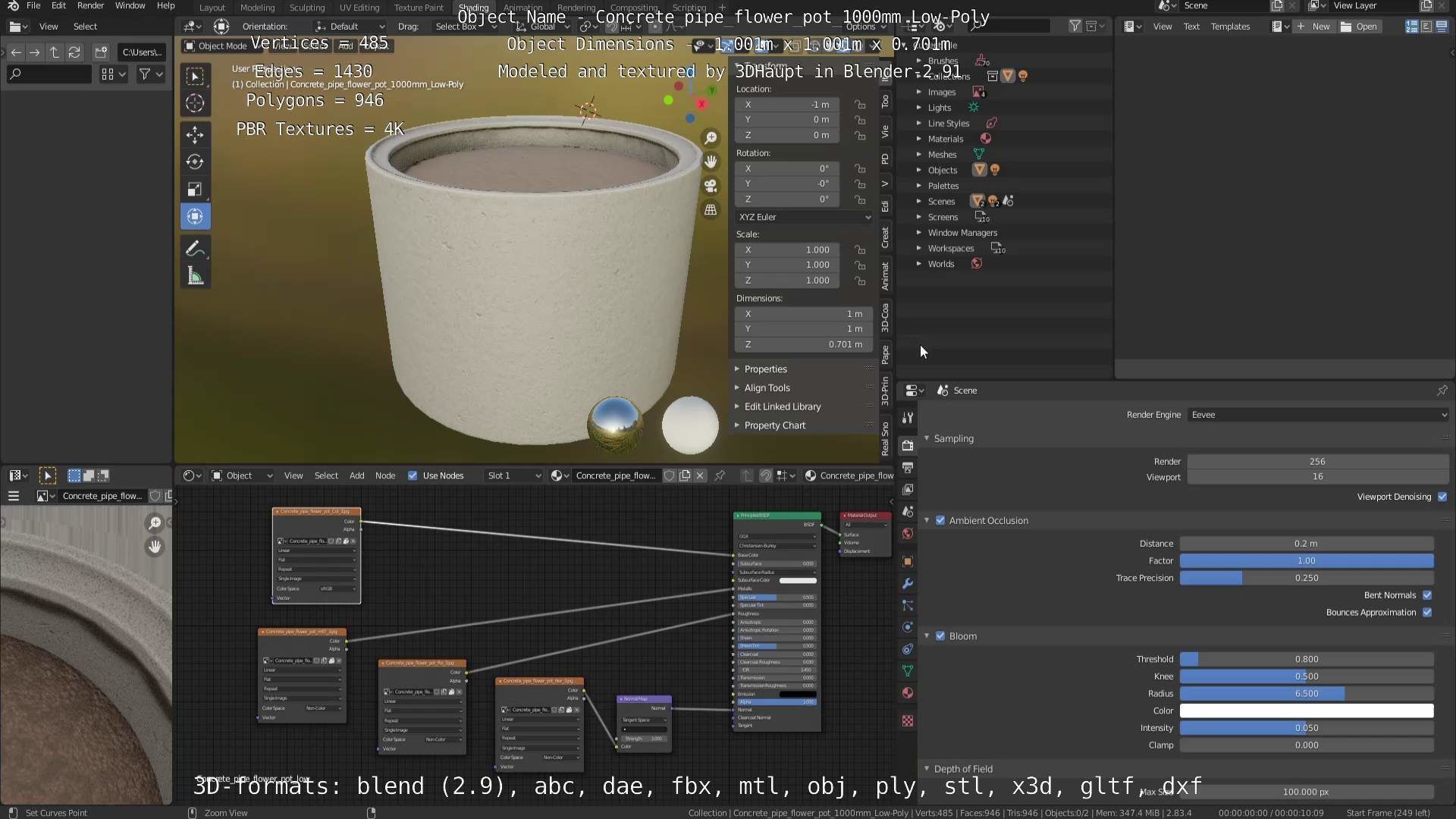Click file browser back arrow
The width and height of the screenshot is (1456, 819).
16,52
